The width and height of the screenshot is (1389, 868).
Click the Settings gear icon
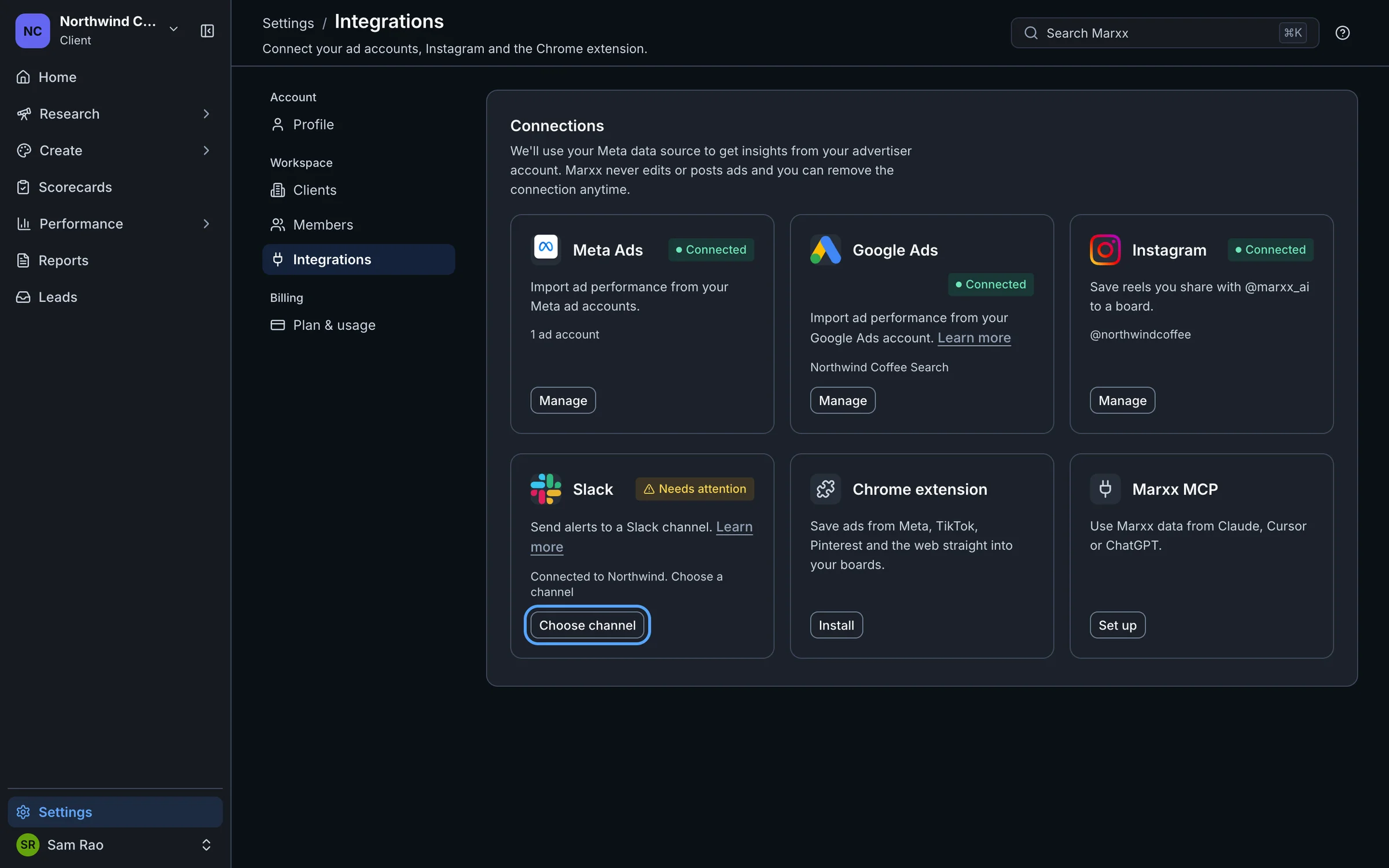(23, 812)
